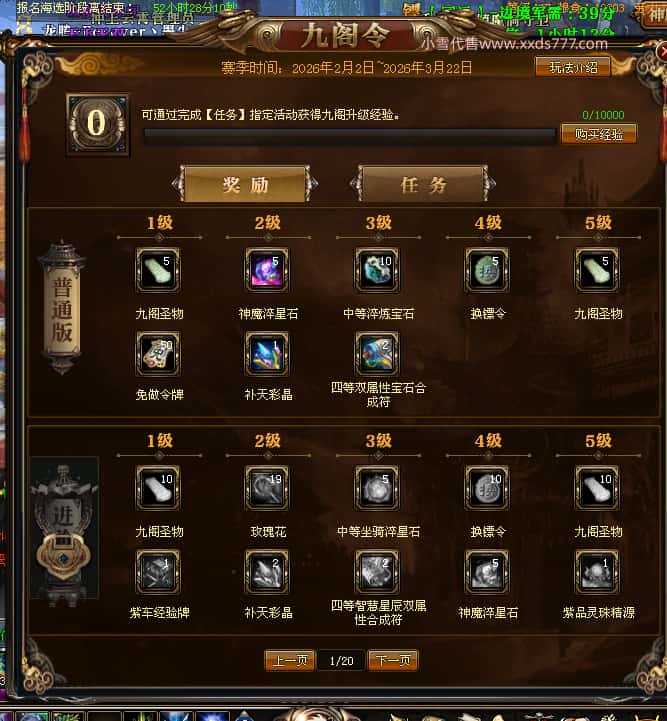Click the 紫品灵珠精源 icon
Screen dimensions: 667x721
pyautogui.click(x=597, y=572)
